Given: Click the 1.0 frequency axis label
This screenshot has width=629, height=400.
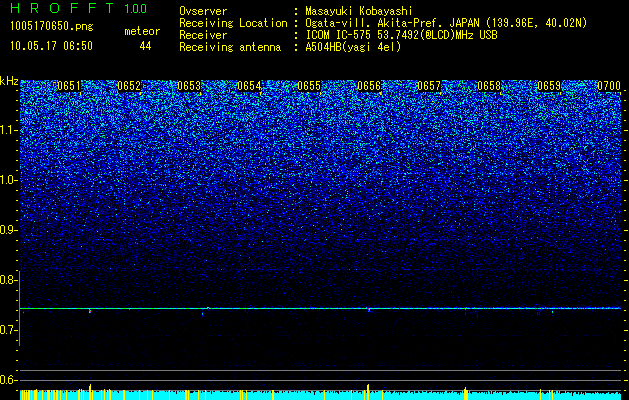Looking at the screenshot, I should (x=8, y=180).
